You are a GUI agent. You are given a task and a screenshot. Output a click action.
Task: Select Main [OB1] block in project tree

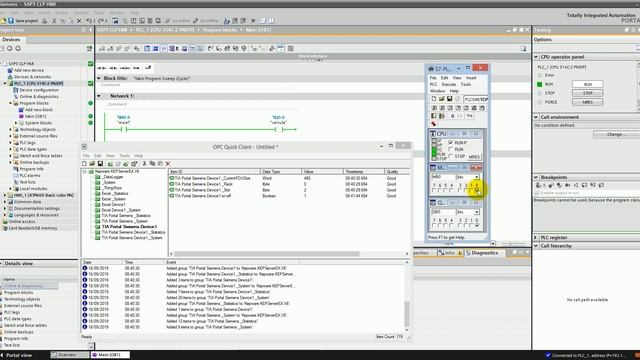(x=36, y=116)
